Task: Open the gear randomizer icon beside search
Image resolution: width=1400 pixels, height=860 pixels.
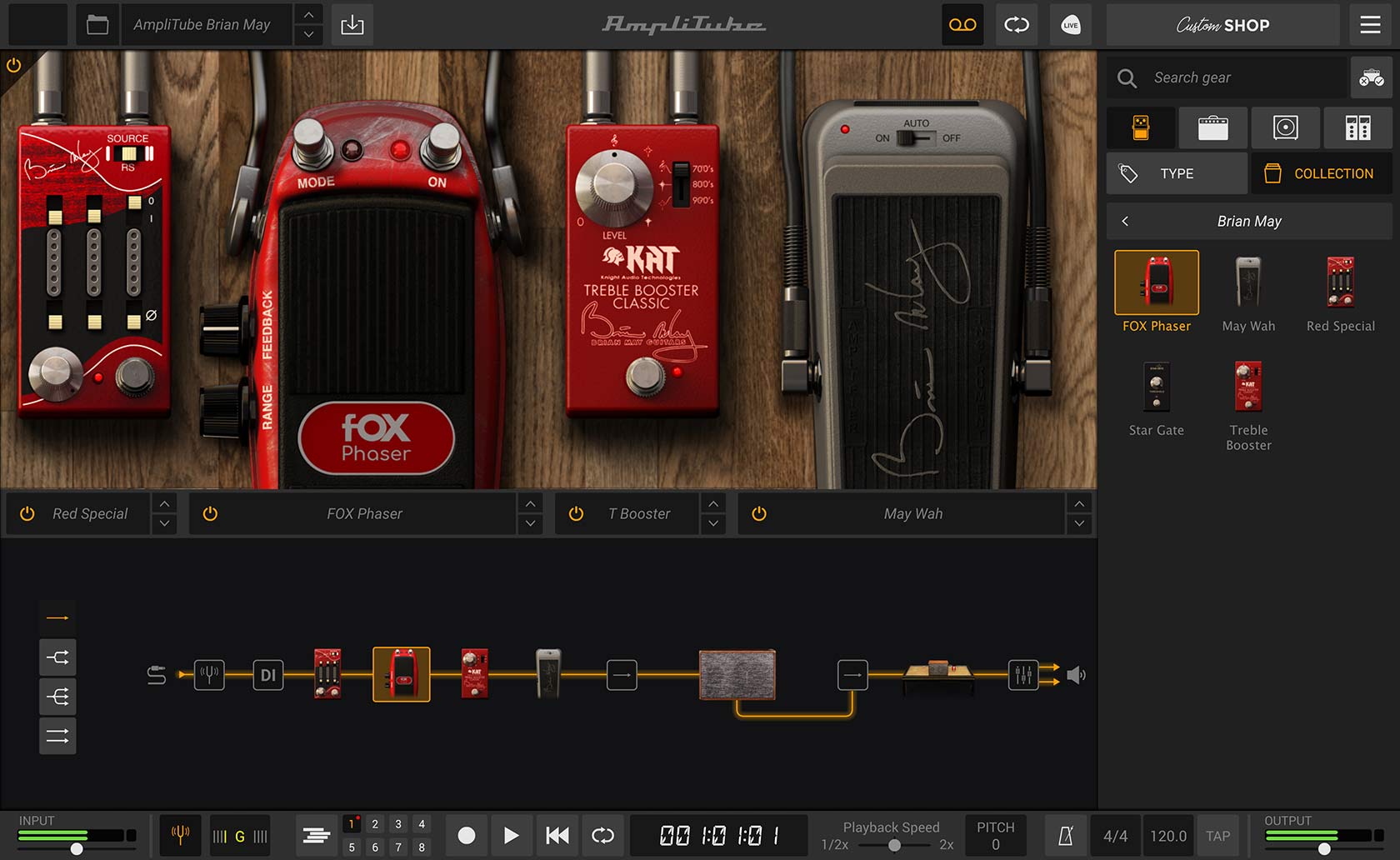Action: [x=1372, y=78]
